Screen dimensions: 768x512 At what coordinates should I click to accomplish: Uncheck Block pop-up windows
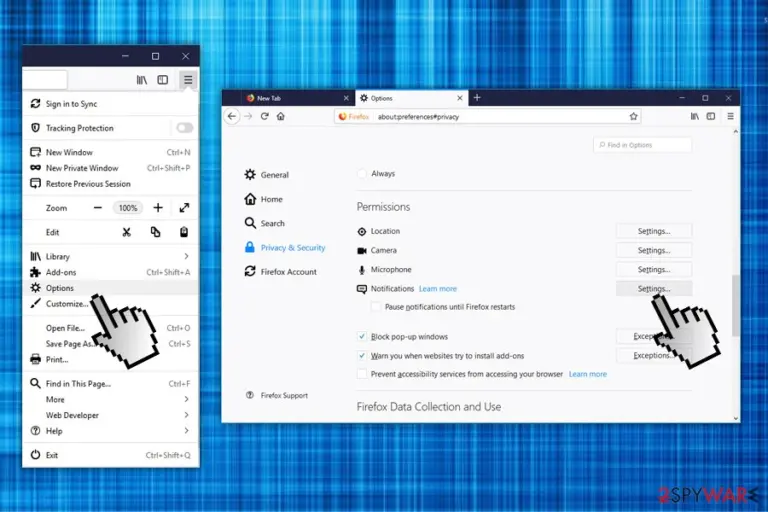[361, 337]
